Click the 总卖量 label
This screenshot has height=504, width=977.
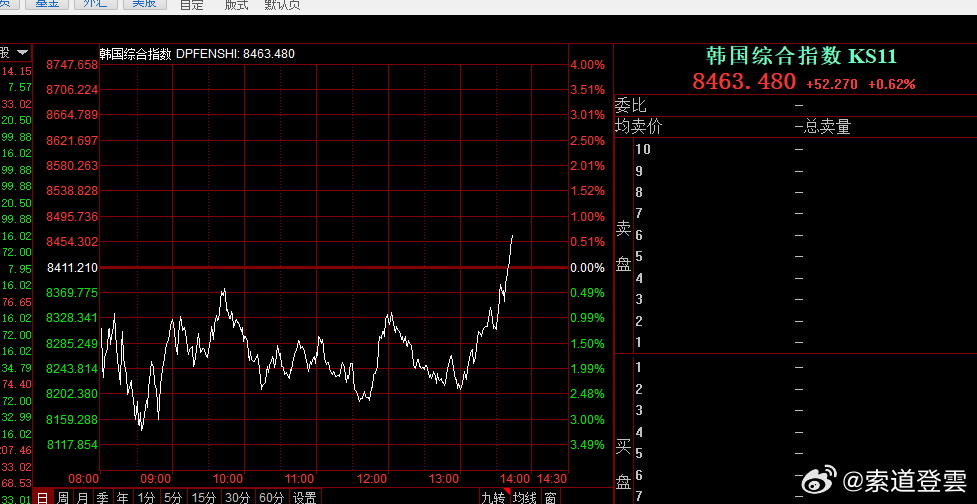tap(827, 127)
